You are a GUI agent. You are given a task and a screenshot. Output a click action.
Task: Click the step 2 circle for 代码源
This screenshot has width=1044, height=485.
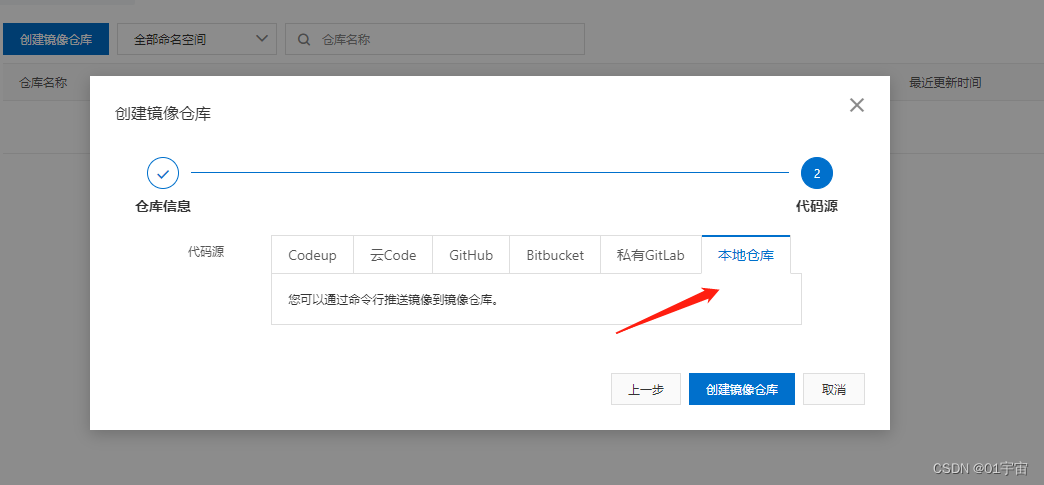[817, 174]
